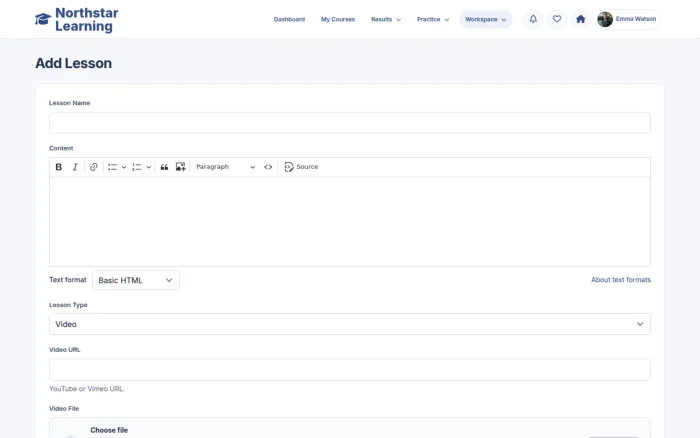Click Emma Watson user name

pyautogui.click(x=636, y=19)
